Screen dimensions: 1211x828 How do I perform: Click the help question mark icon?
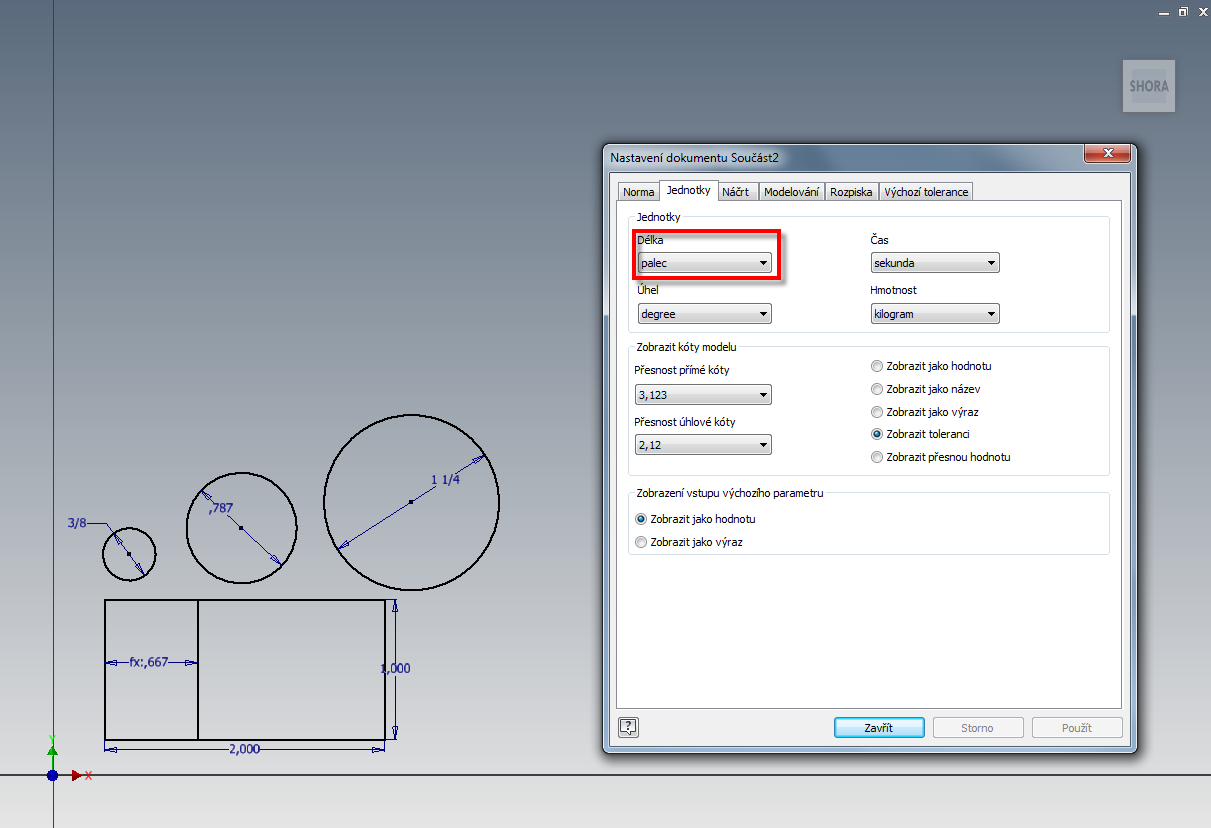[x=629, y=727]
